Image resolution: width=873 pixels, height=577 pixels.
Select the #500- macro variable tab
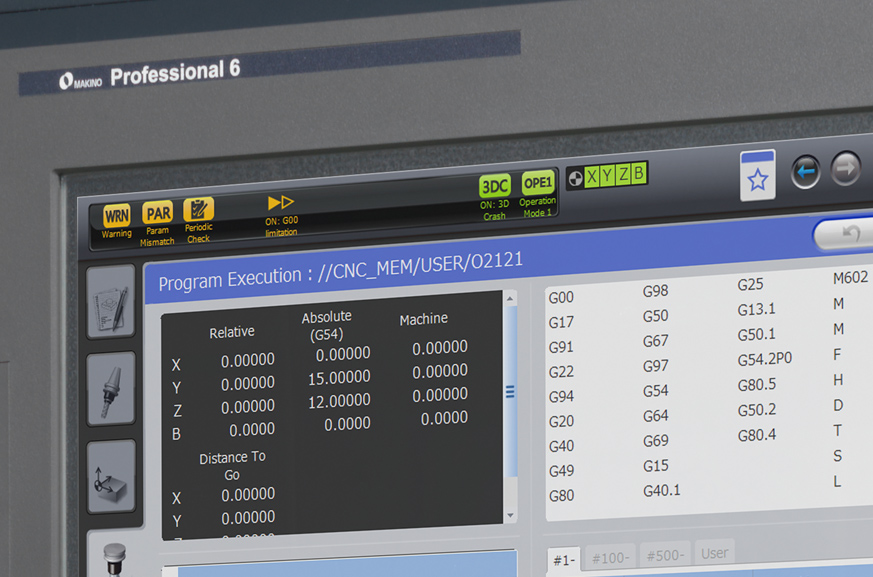664,554
